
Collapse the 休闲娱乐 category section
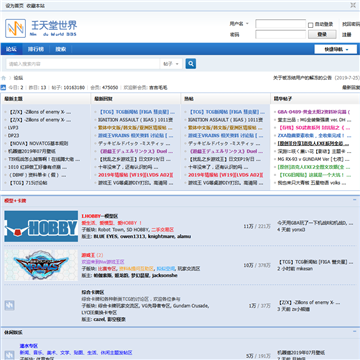point(355,332)
